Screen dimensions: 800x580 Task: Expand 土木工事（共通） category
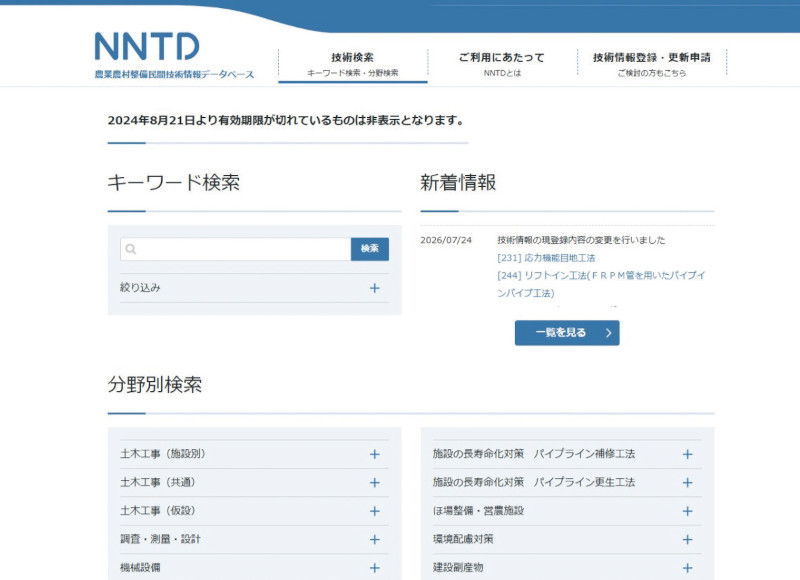[x=254, y=483]
